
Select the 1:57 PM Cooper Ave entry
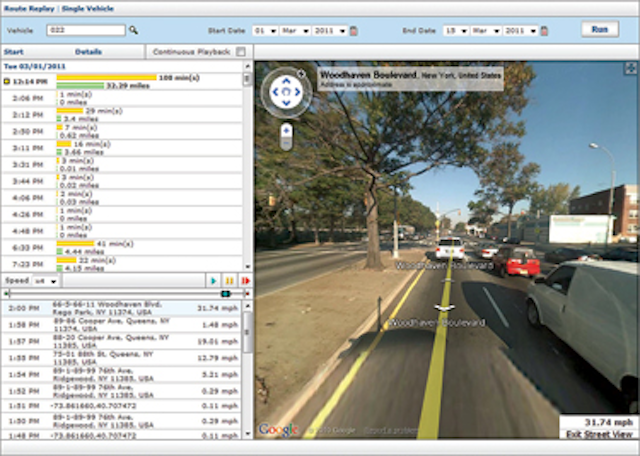click(x=121, y=341)
